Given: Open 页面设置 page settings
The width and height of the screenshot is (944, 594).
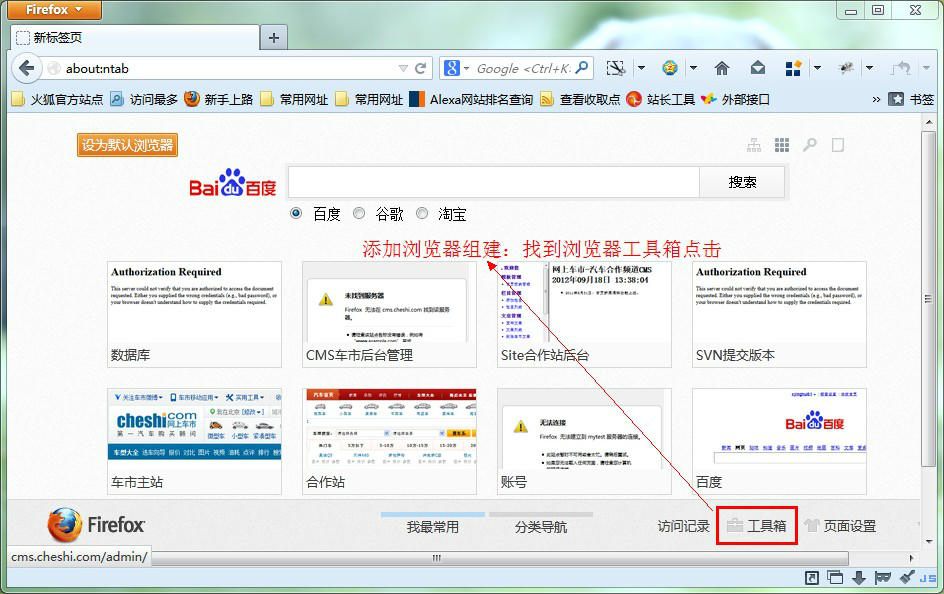Looking at the screenshot, I should tap(840, 526).
